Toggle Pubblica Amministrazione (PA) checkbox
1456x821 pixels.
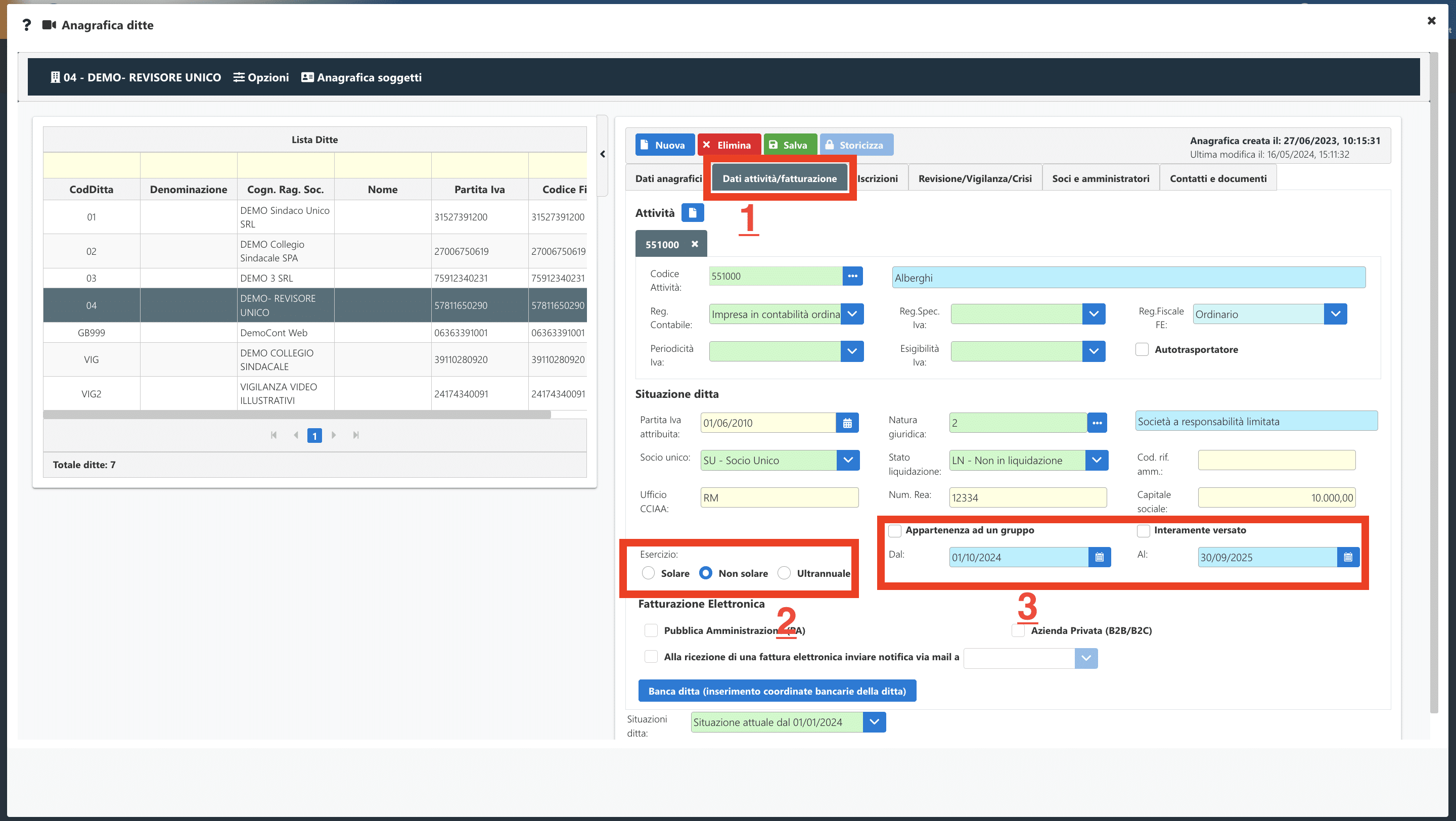(x=651, y=630)
